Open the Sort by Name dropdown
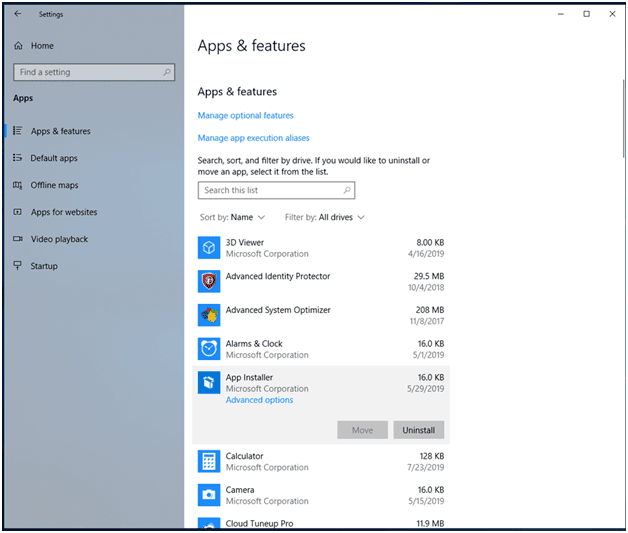Image resolution: width=628 pixels, height=533 pixels. click(x=232, y=217)
